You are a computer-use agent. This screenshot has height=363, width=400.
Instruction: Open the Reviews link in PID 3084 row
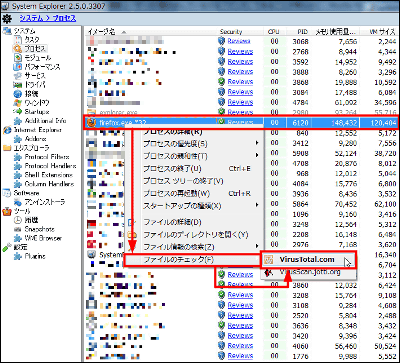coord(240,92)
